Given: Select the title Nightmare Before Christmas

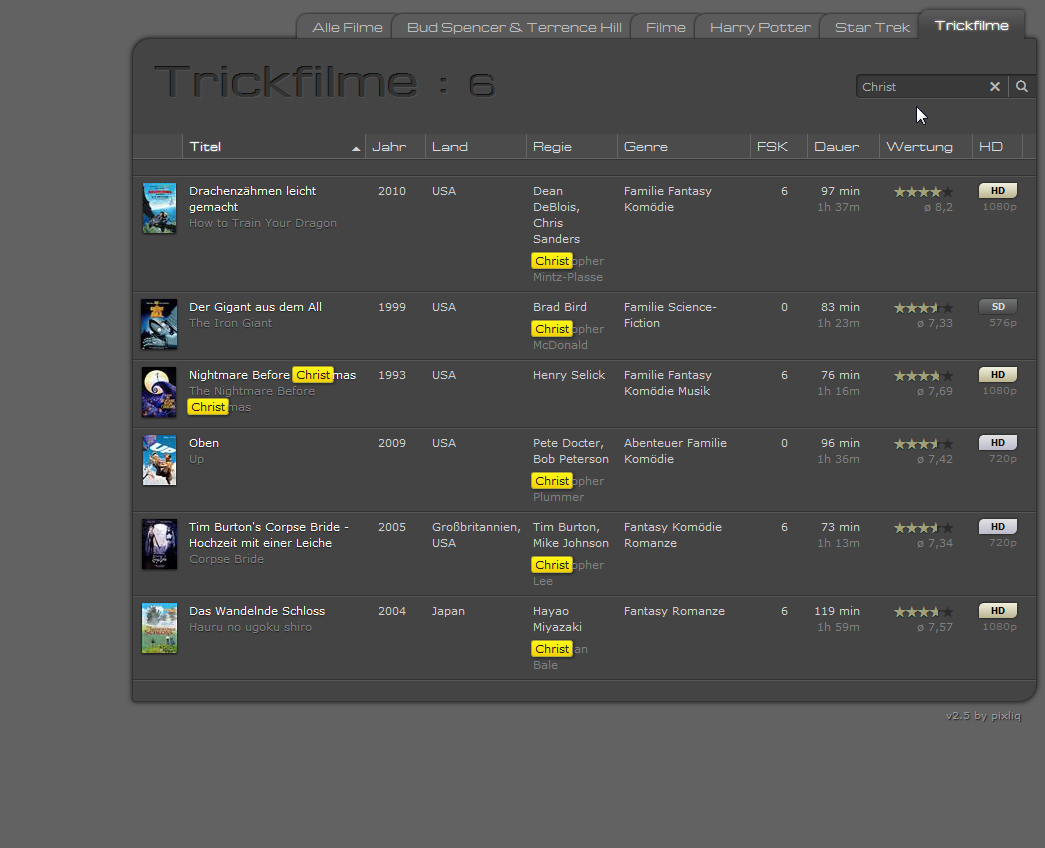Looking at the screenshot, I should pyautogui.click(x=273, y=375).
